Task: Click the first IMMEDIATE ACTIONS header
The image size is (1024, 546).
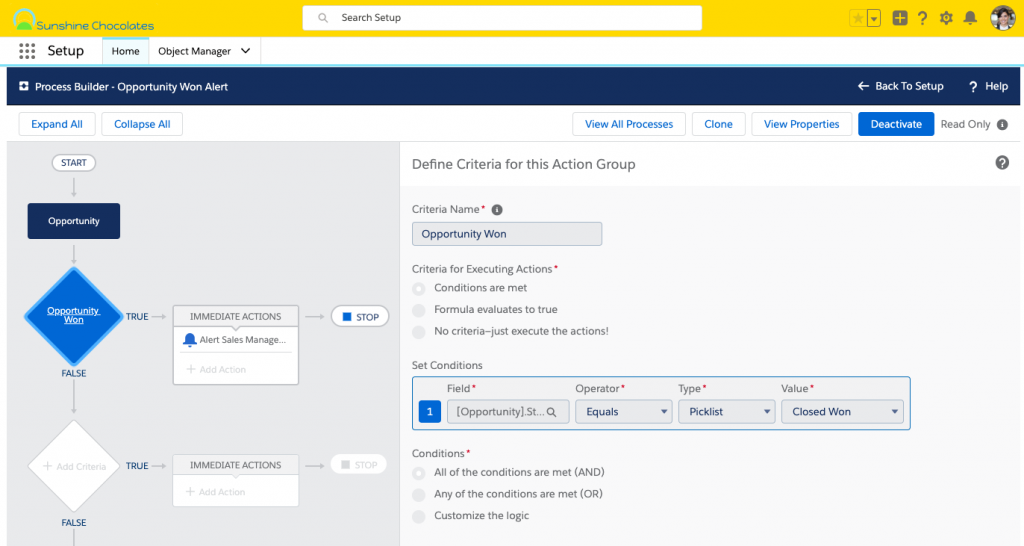Action: coord(236,316)
